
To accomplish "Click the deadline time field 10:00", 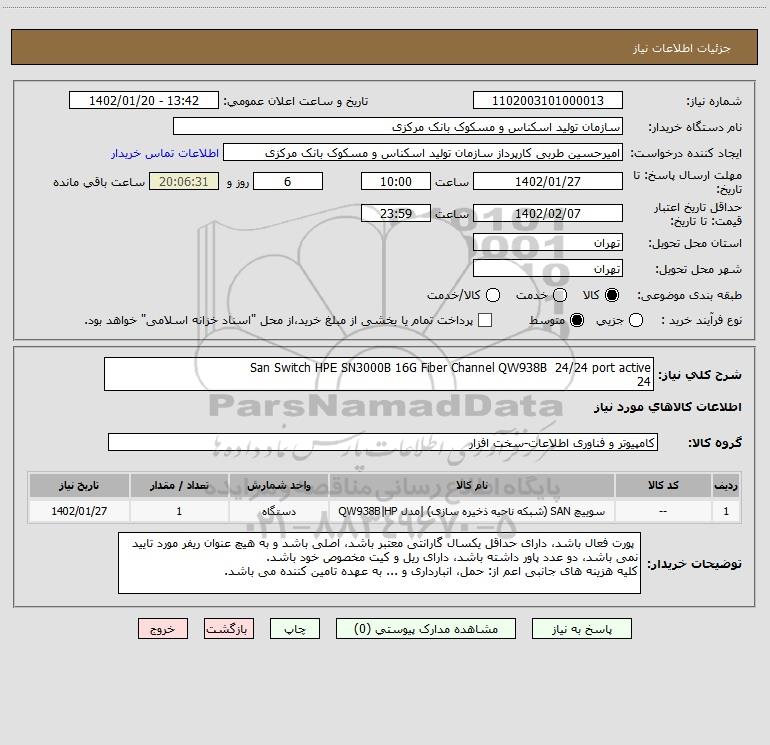I will (396, 181).
